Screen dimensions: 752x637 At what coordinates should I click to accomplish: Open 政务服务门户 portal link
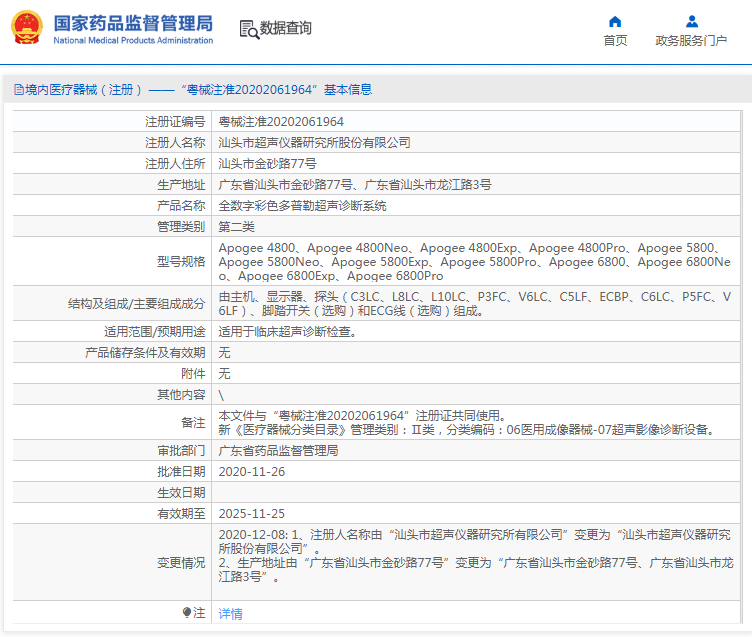(691, 41)
